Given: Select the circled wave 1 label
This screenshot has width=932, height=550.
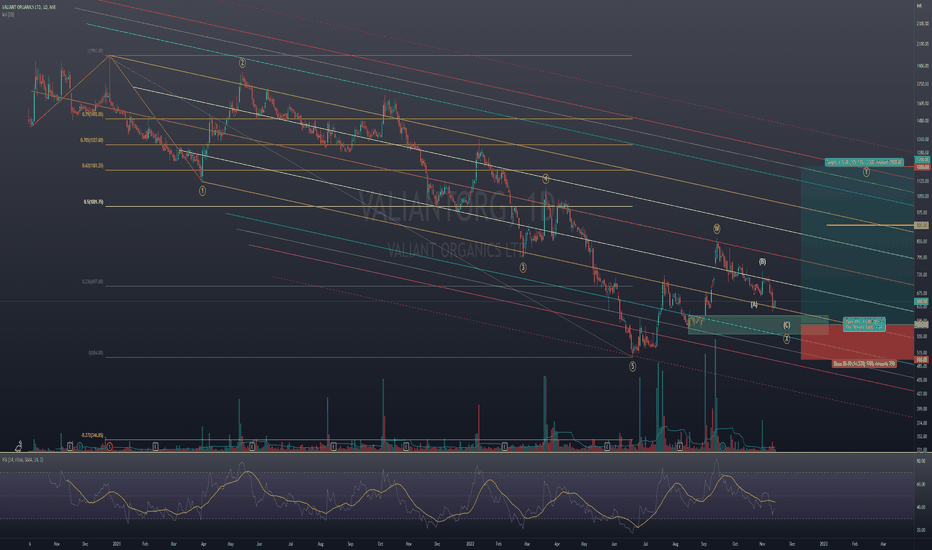Looking at the screenshot, I should [x=202, y=191].
